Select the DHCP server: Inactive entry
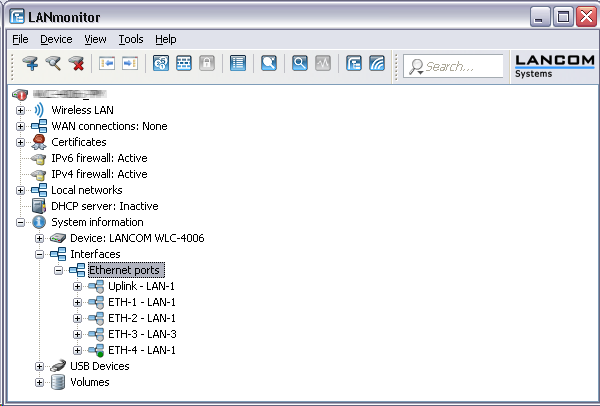 coord(104,206)
